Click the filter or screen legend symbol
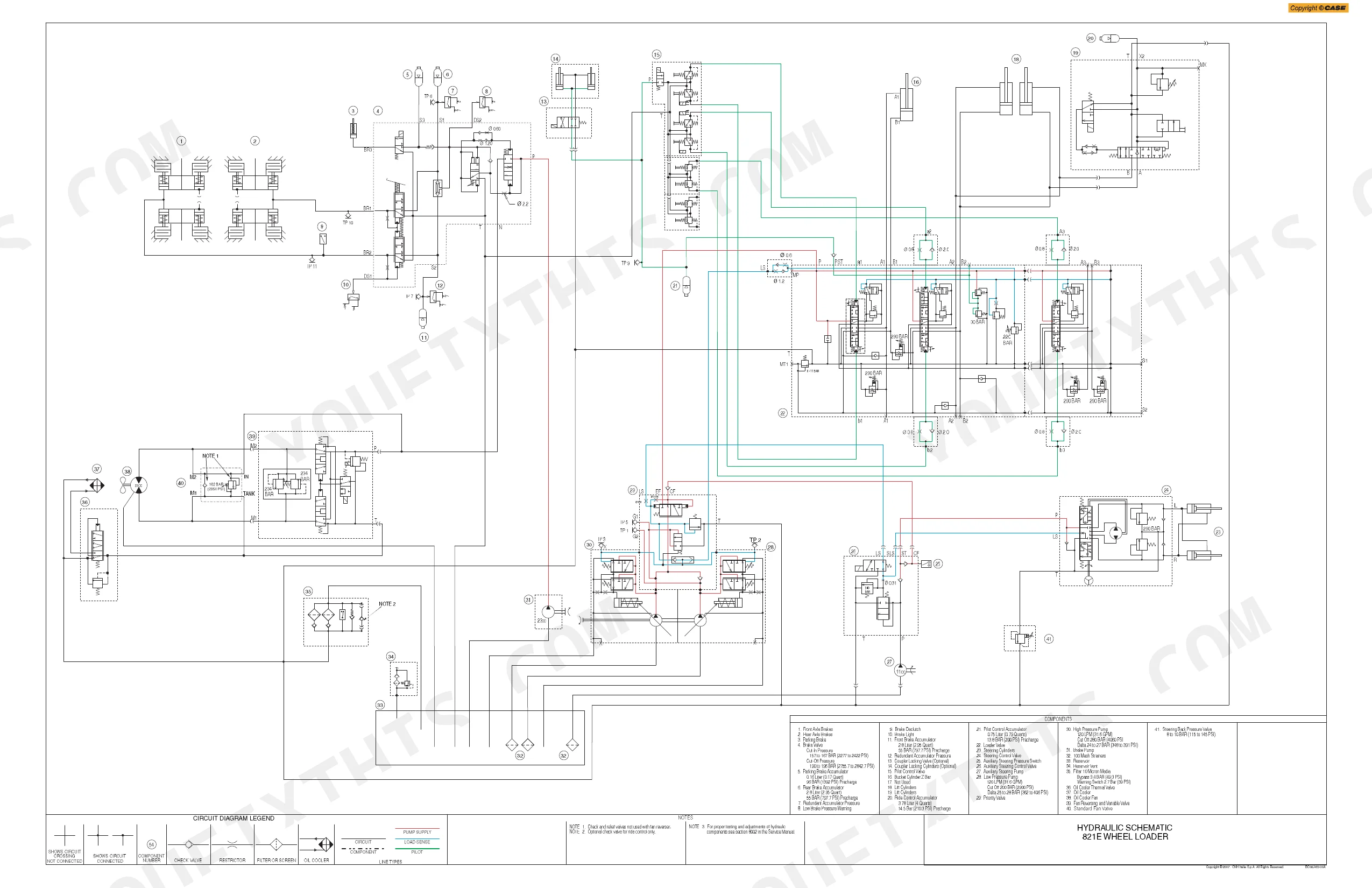This screenshot has width=1372, height=888. [276, 845]
